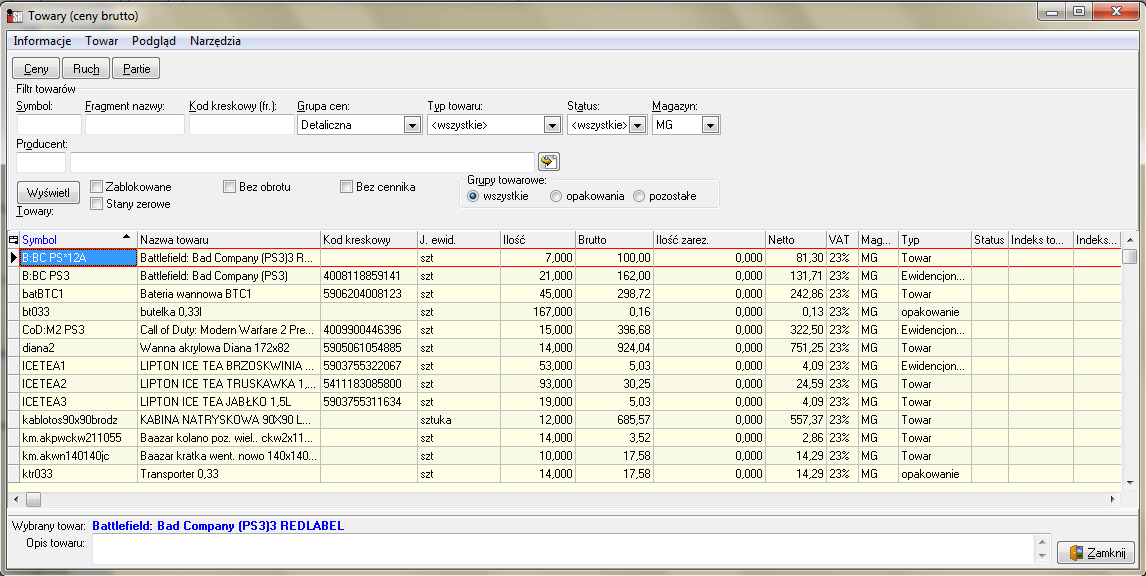Click the CoD:M2 PS3 symbol cell
The image size is (1146, 576).
point(78,330)
